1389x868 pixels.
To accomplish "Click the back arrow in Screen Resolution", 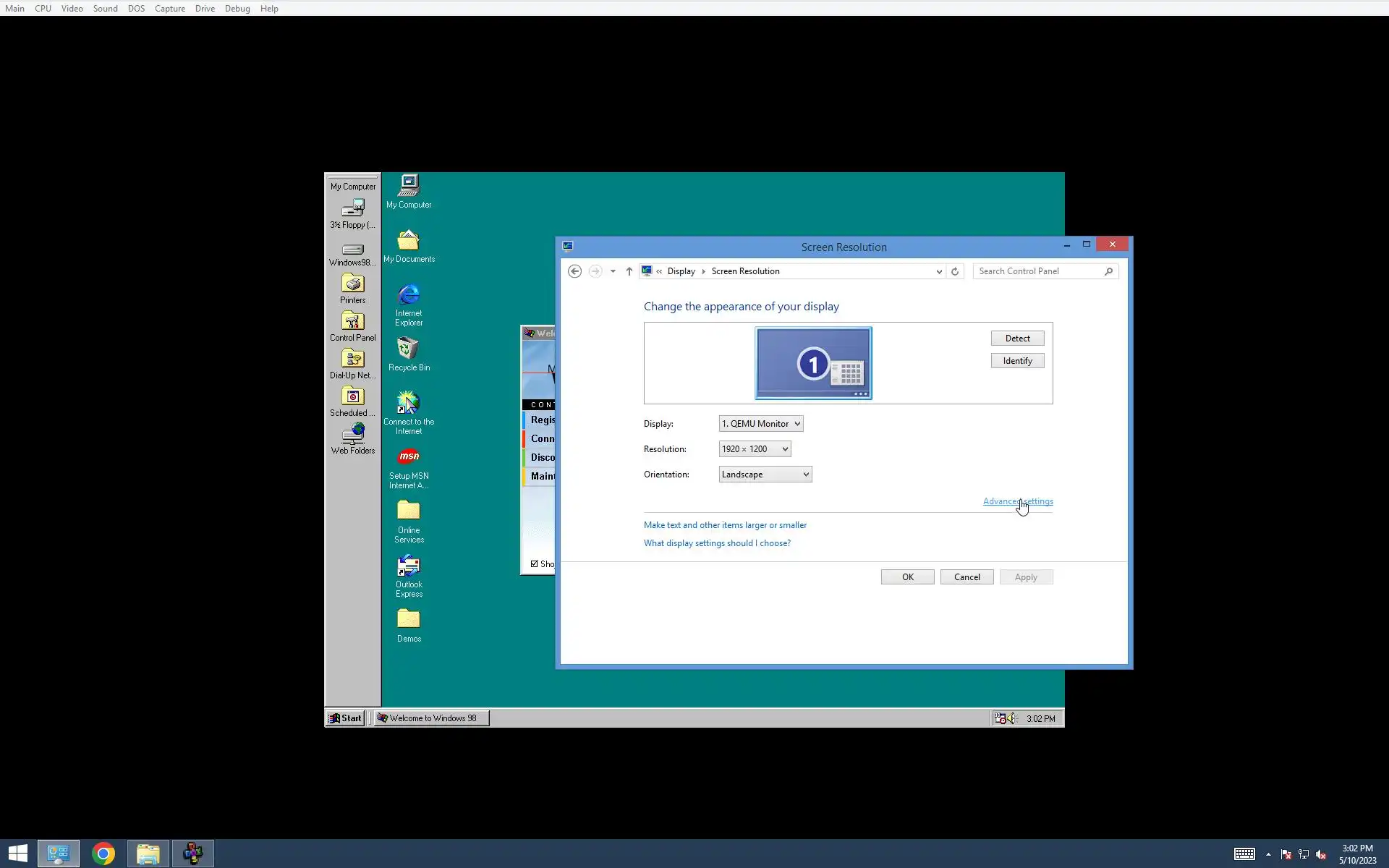I will point(574,271).
